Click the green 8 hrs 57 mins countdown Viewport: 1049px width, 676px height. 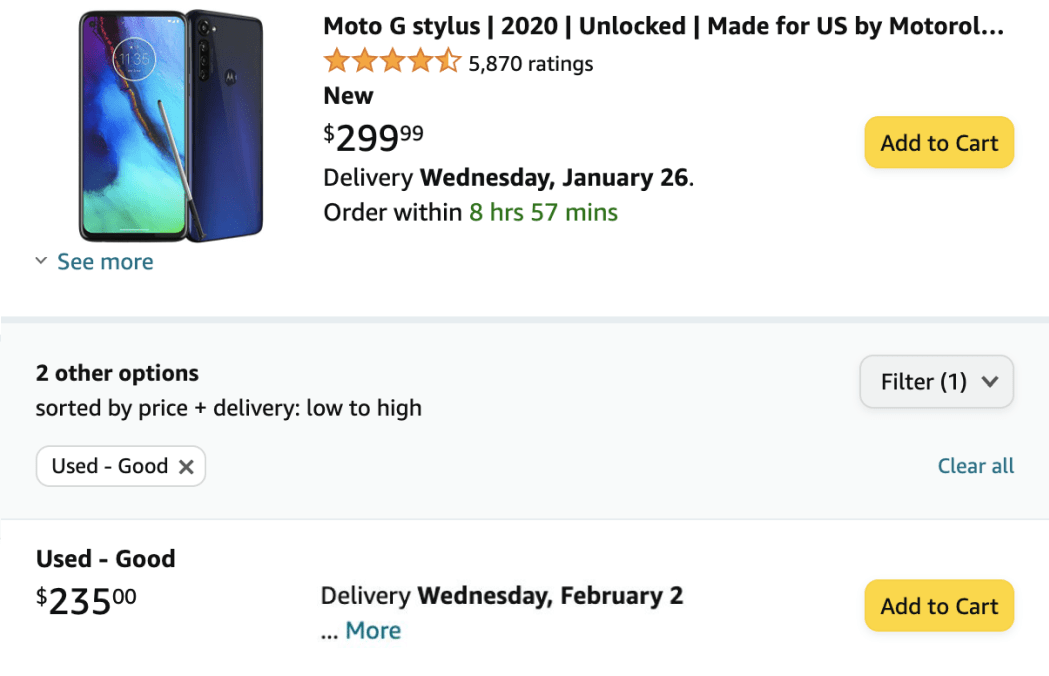pyautogui.click(x=544, y=213)
